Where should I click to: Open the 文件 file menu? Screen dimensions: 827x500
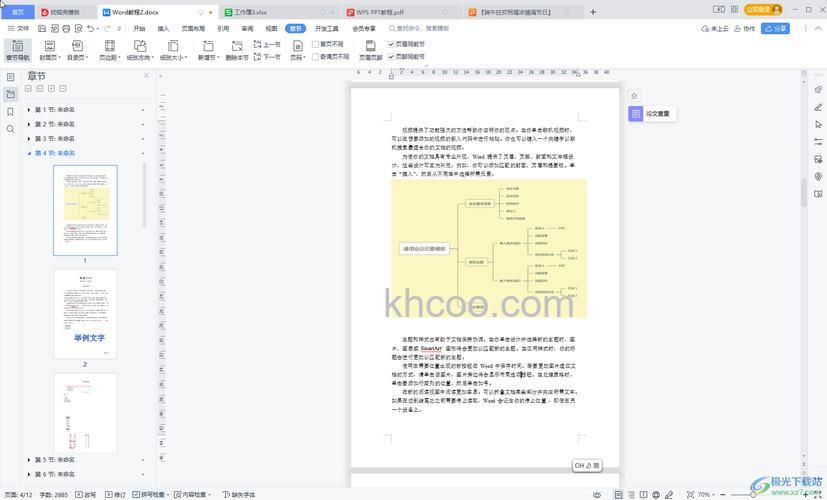click(x=18, y=28)
